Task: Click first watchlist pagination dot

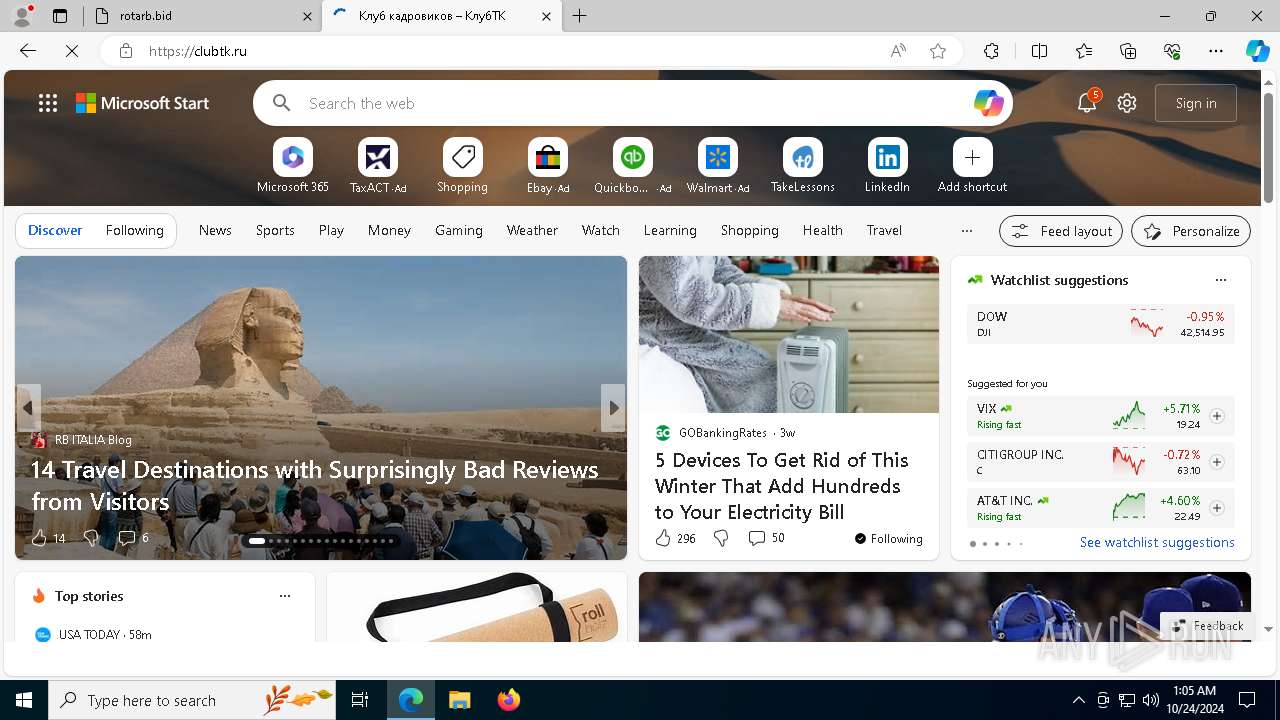Action: tap(972, 544)
